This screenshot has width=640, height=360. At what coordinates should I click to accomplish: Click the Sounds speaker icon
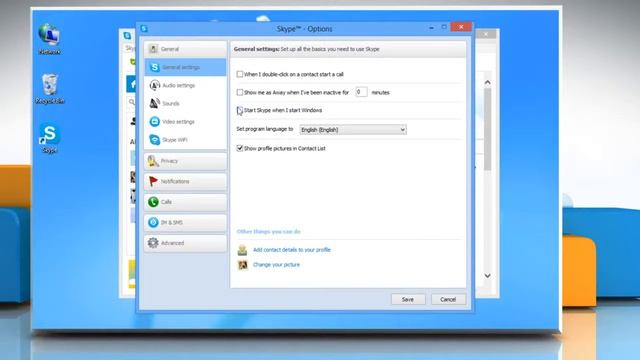point(154,103)
